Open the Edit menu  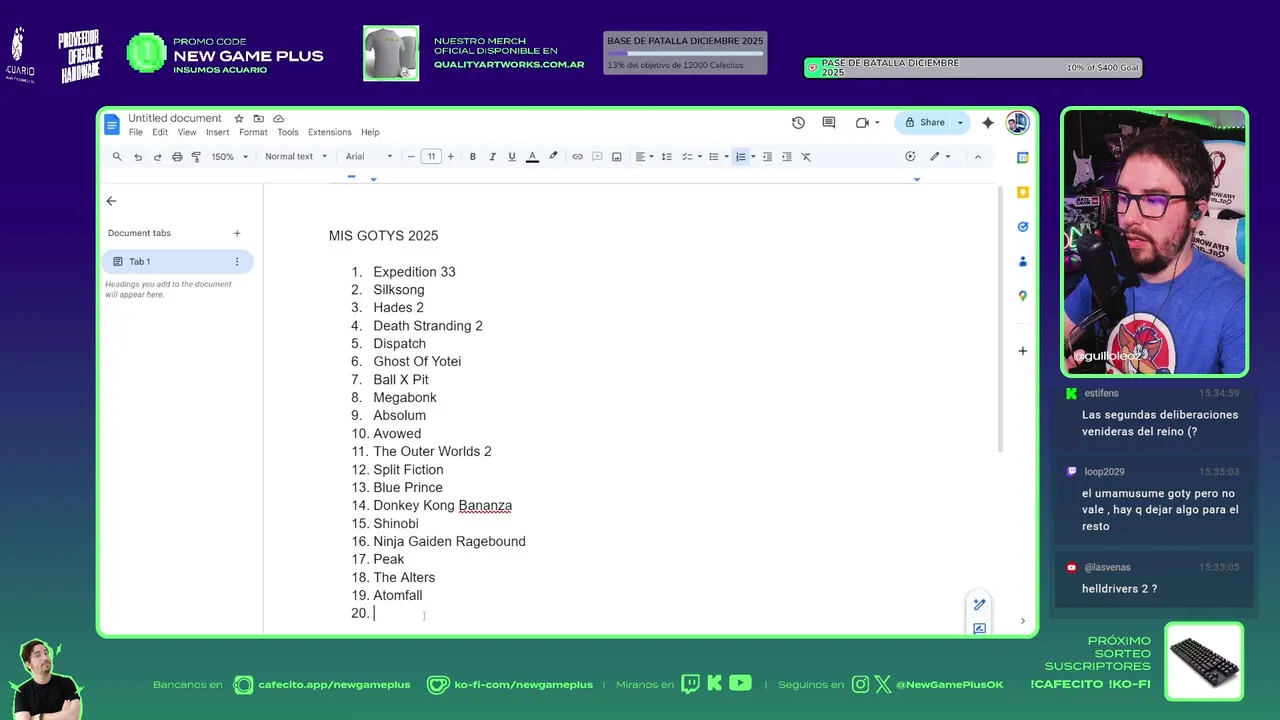[160, 132]
